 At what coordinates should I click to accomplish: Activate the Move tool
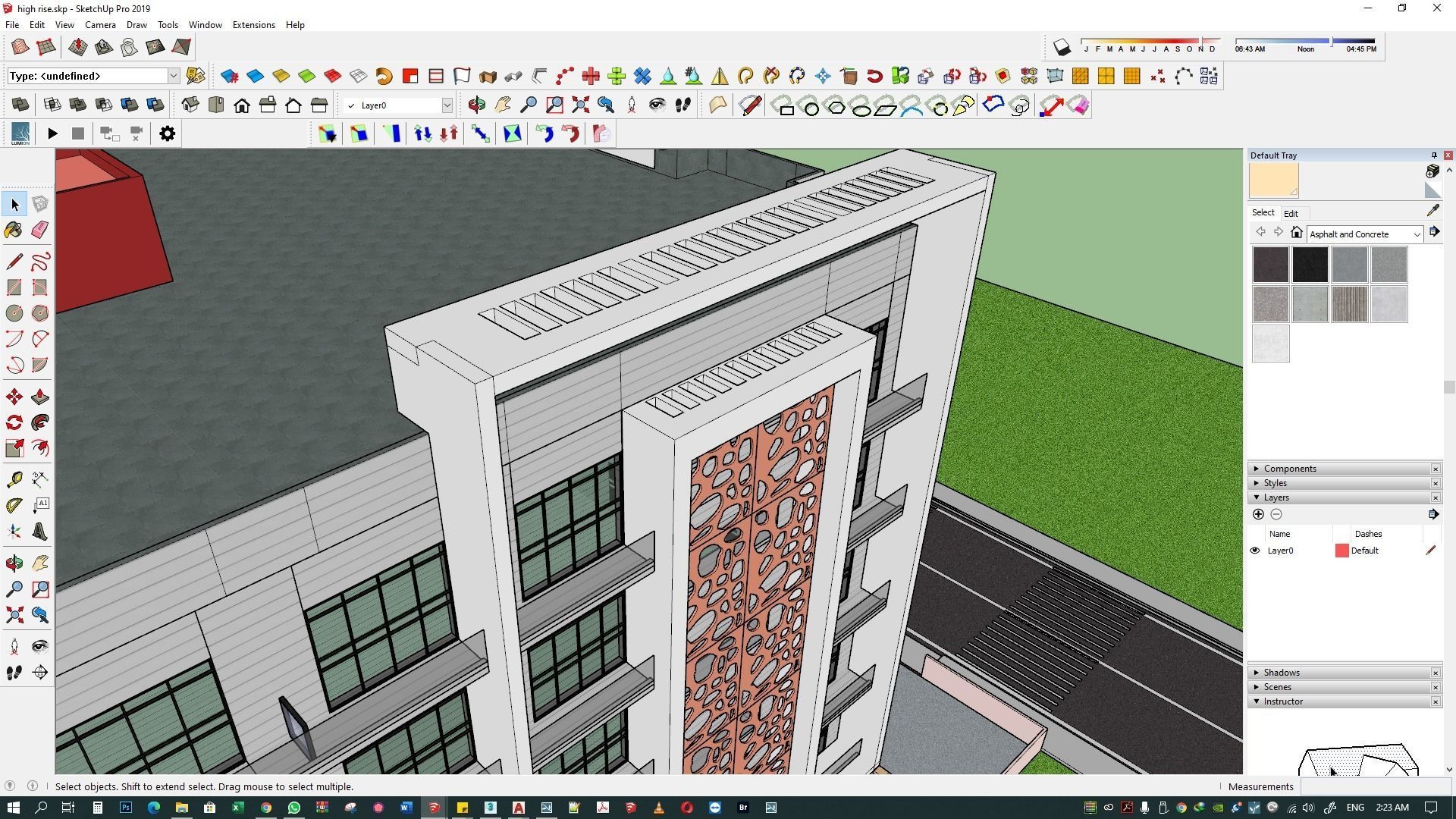(x=14, y=397)
